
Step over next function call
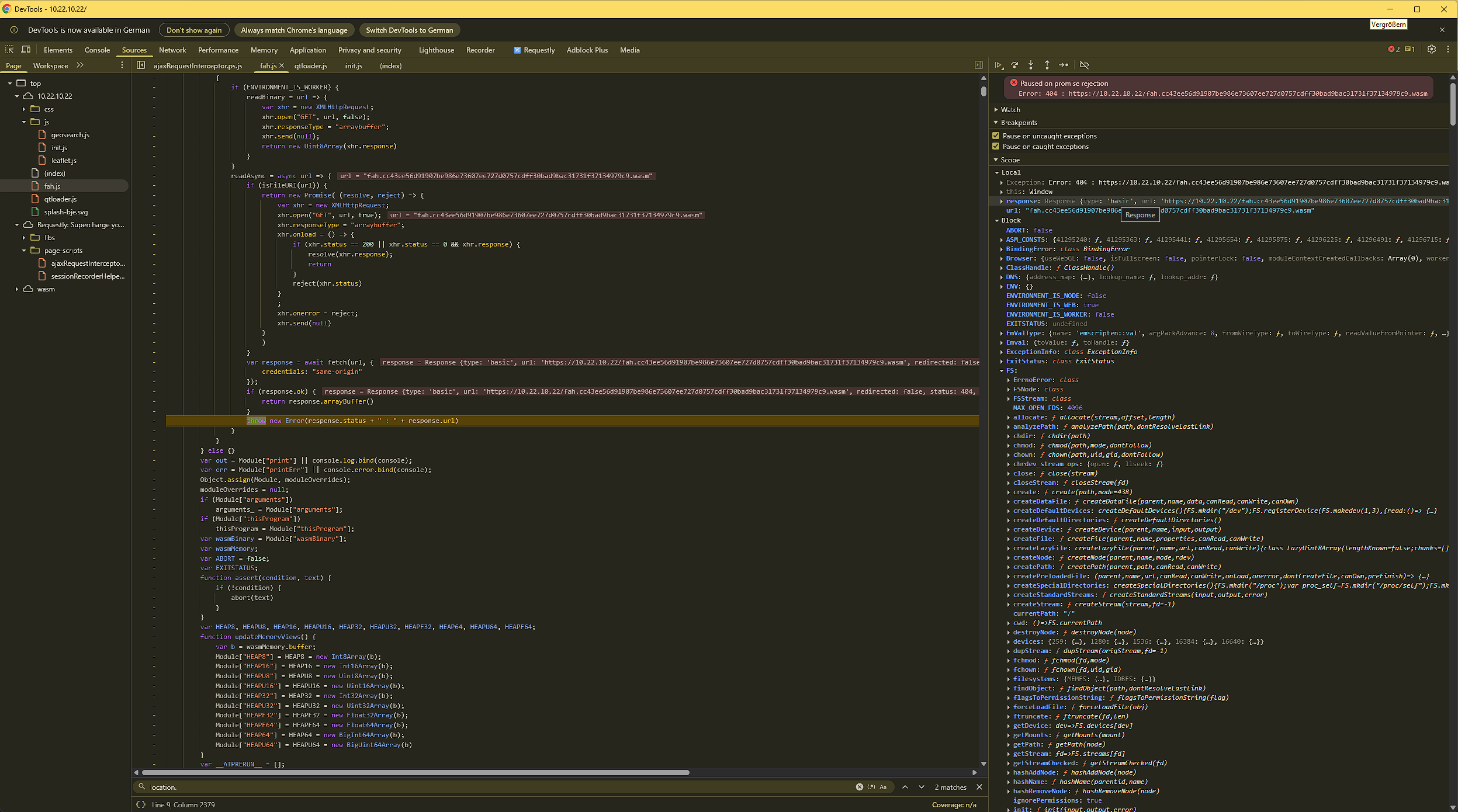click(1015, 65)
